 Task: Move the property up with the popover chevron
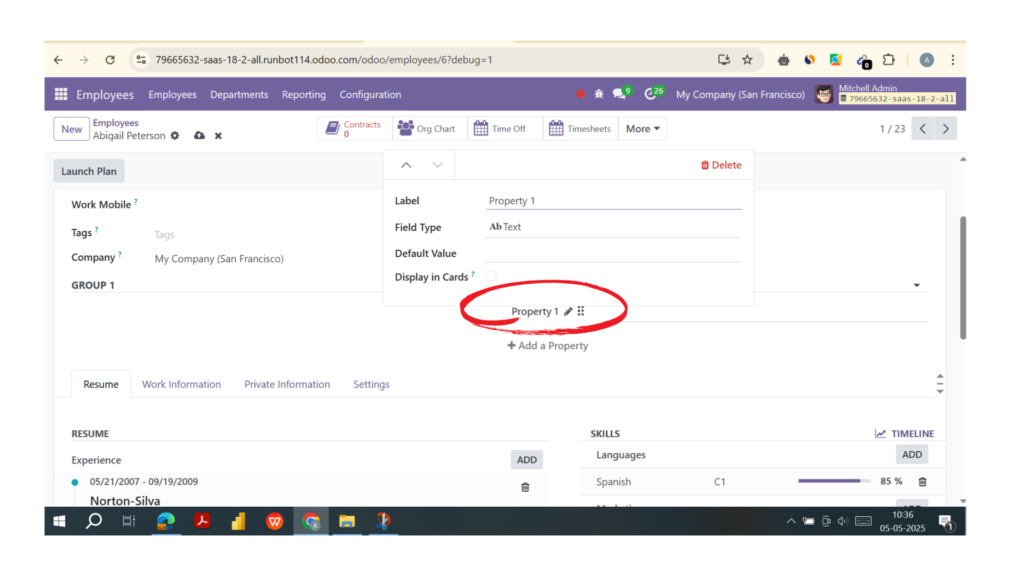(406, 164)
